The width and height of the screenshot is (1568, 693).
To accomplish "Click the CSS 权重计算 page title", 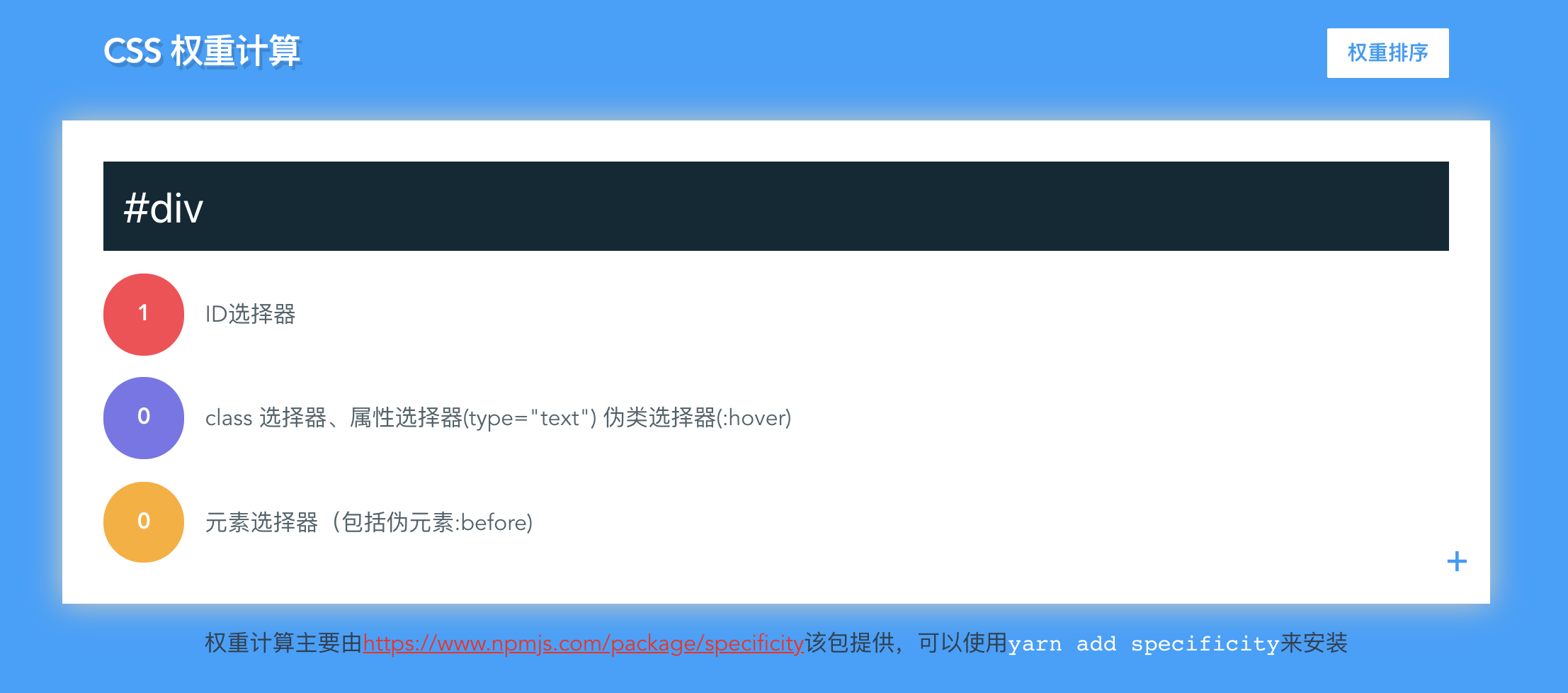I will click(203, 52).
